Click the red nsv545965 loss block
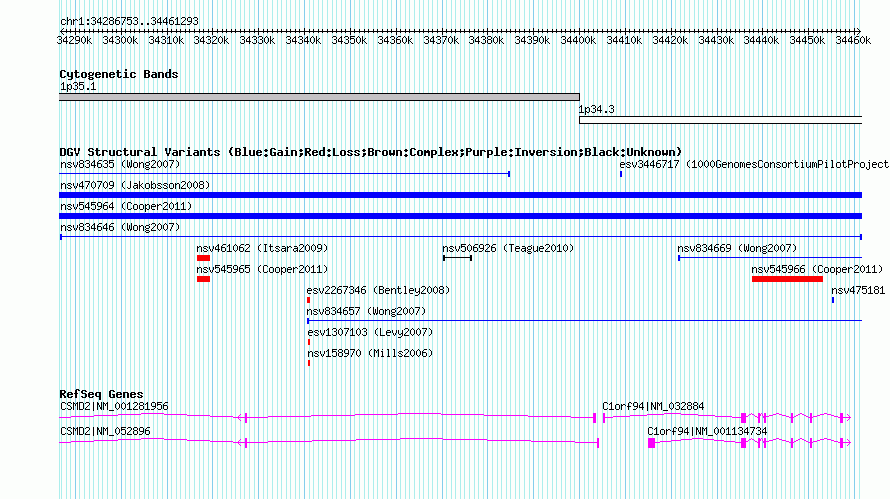The image size is (890, 499). pyautogui.click(x=203, y=279)
